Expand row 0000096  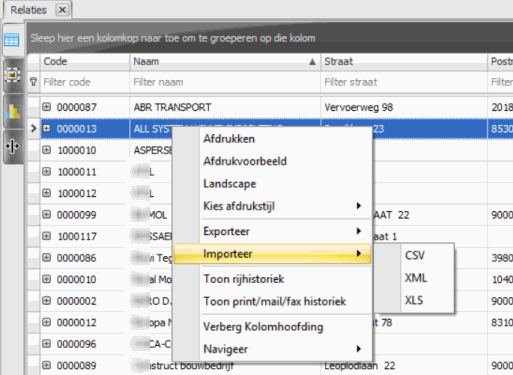point(47,344)
